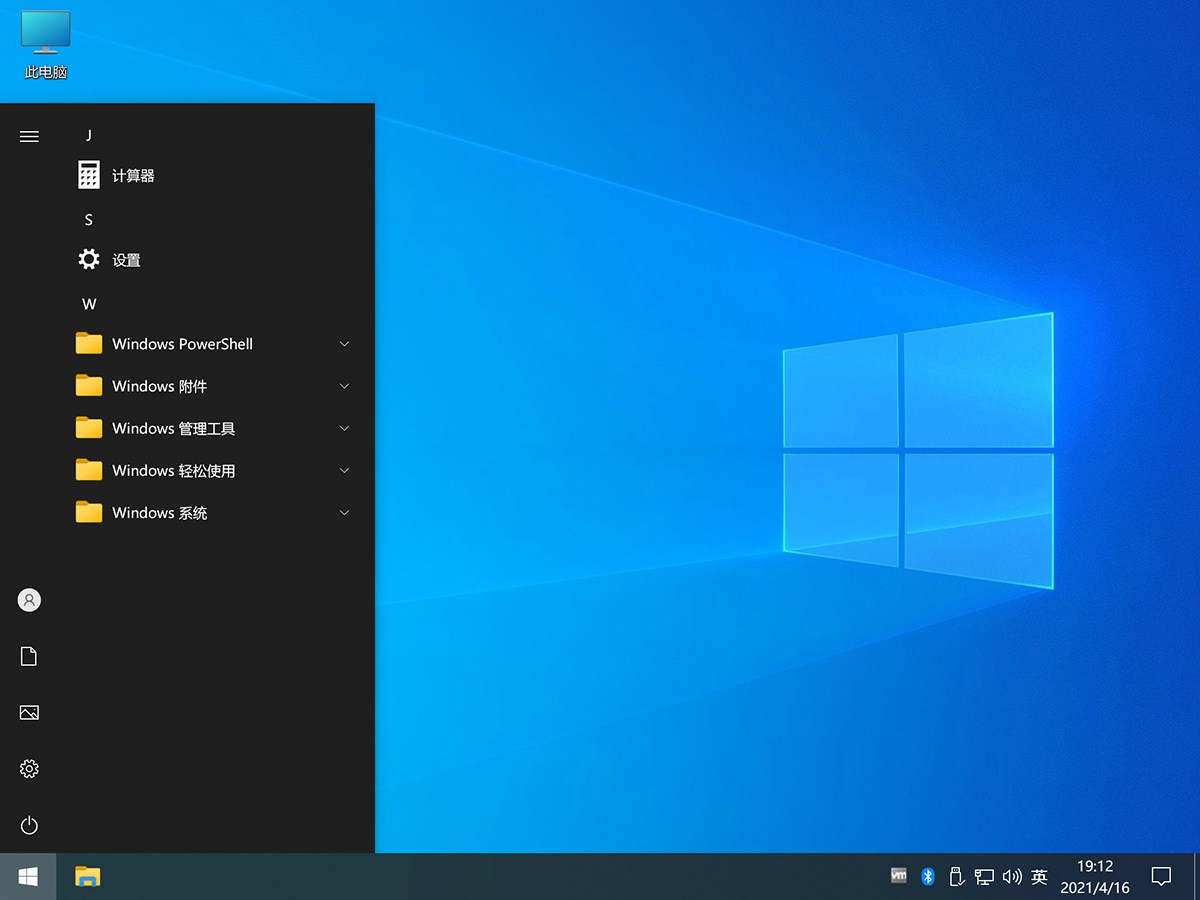The image size is (1200, 900).
Task: Click the Bluetooth tray icon
Action: pyautogui.click(x=927, y=877)
